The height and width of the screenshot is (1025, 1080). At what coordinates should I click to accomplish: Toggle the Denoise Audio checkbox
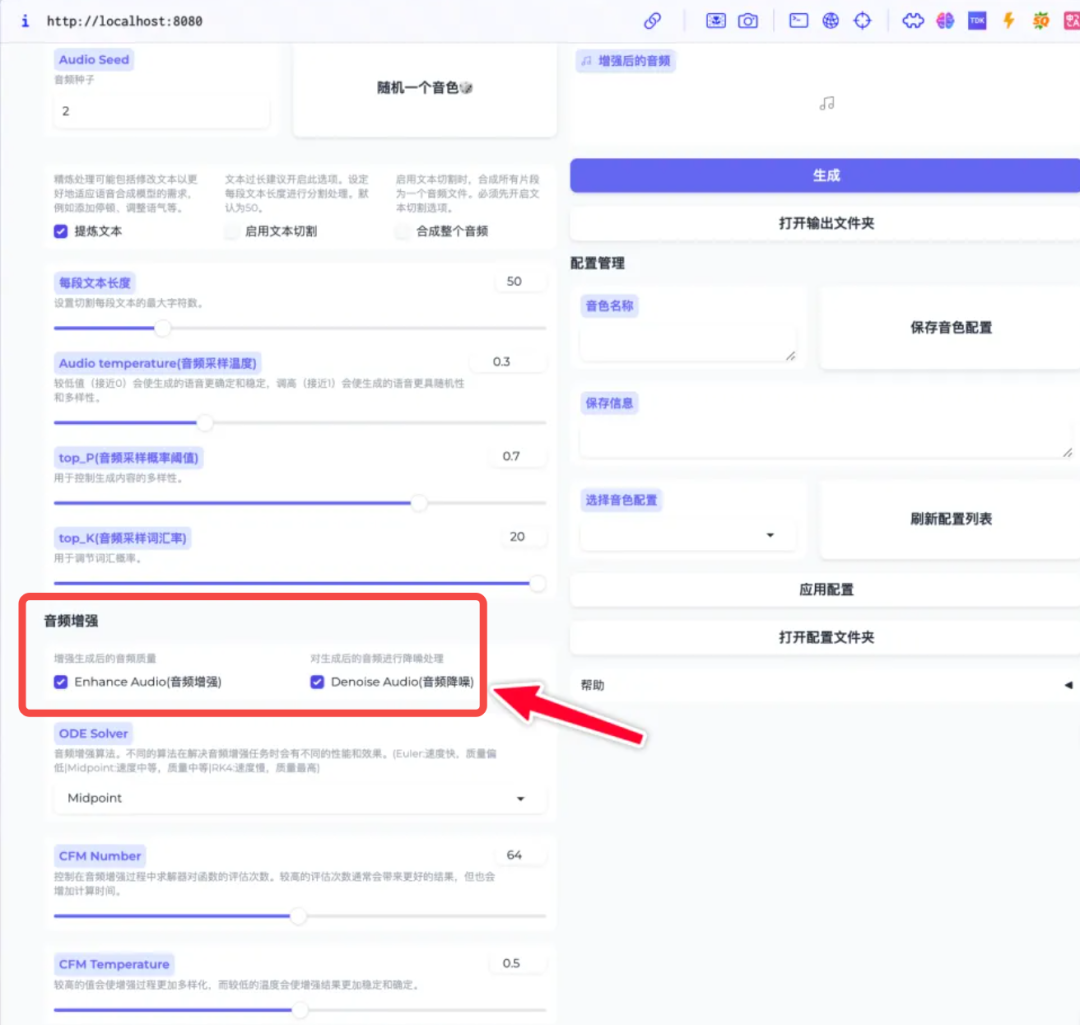click(x=317, y=682)
